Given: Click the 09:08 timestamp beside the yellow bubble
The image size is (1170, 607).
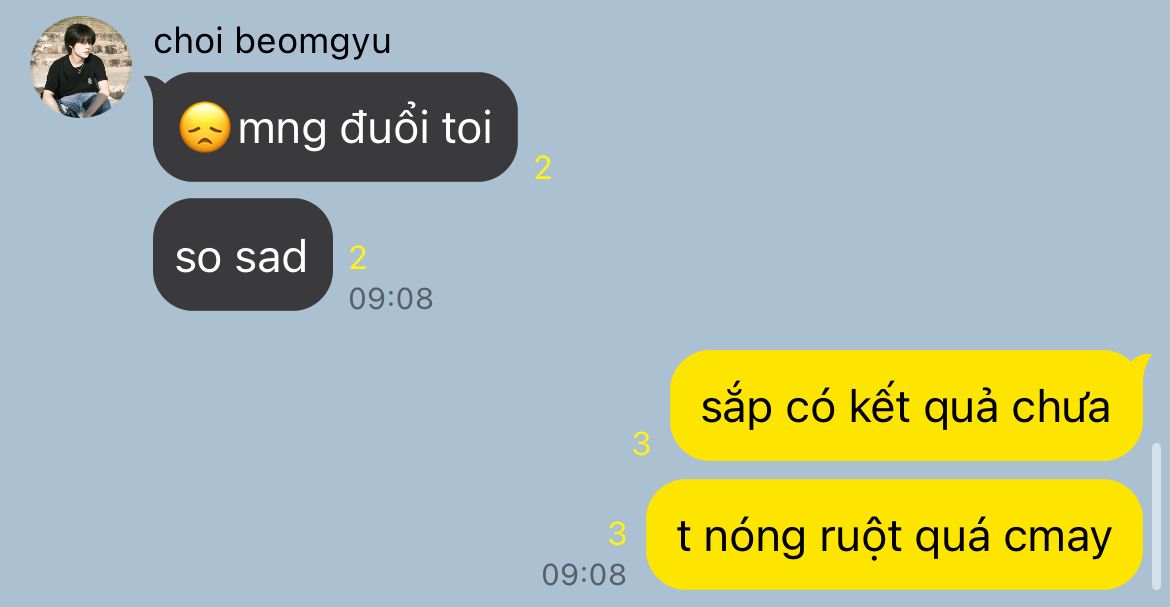Looking at the screenshot, I should (584, 574).
